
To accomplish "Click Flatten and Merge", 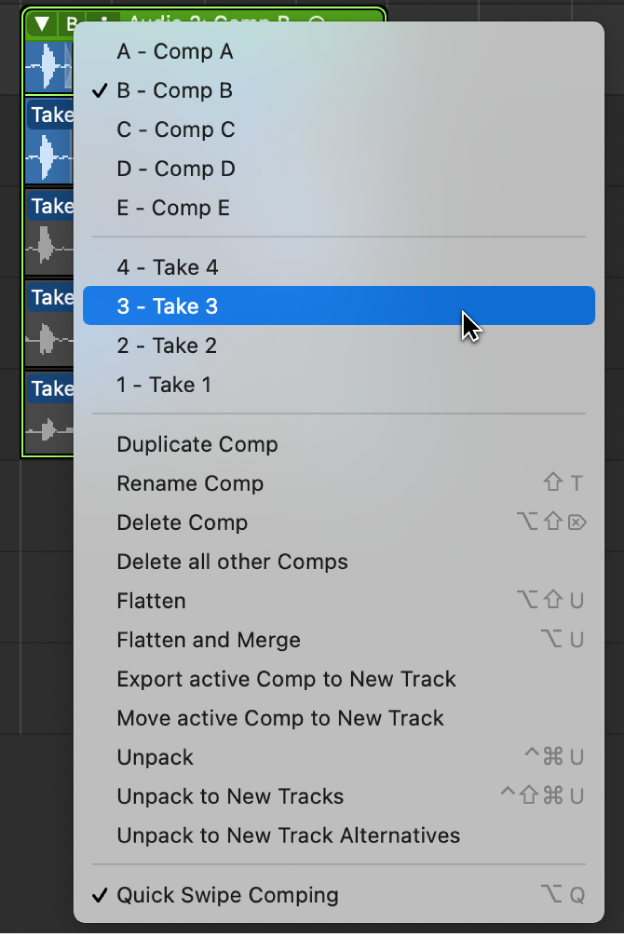I will point(208,640).
